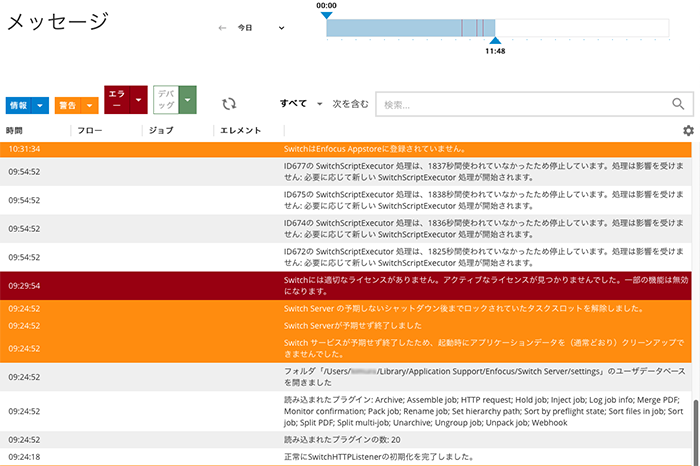Select the タスクスロットを解除しました warning row
The image size is (700, 466).
(346, 308)
